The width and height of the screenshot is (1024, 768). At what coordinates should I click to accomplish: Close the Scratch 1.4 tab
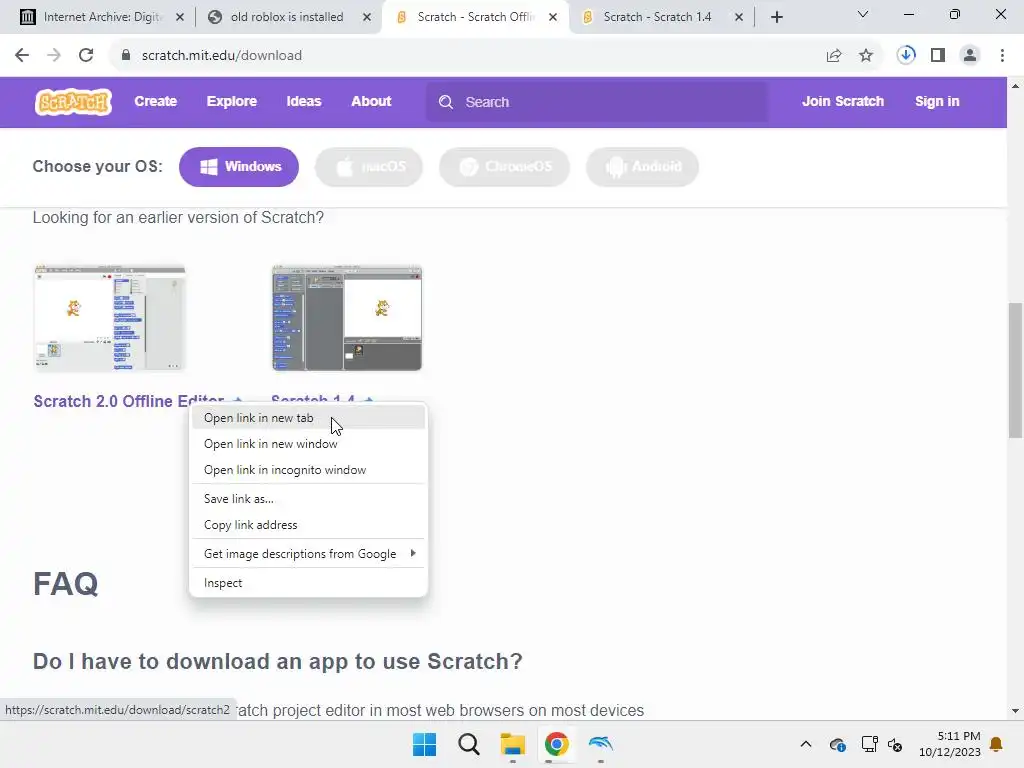coord(739,17)
